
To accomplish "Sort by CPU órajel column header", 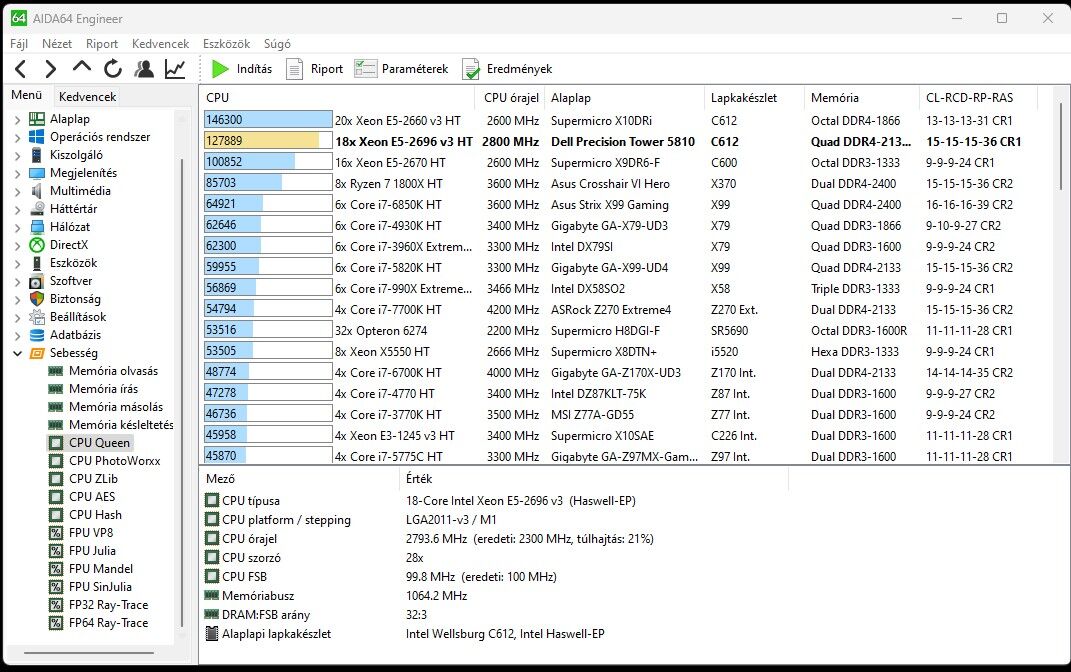I will tap(511, 98).
